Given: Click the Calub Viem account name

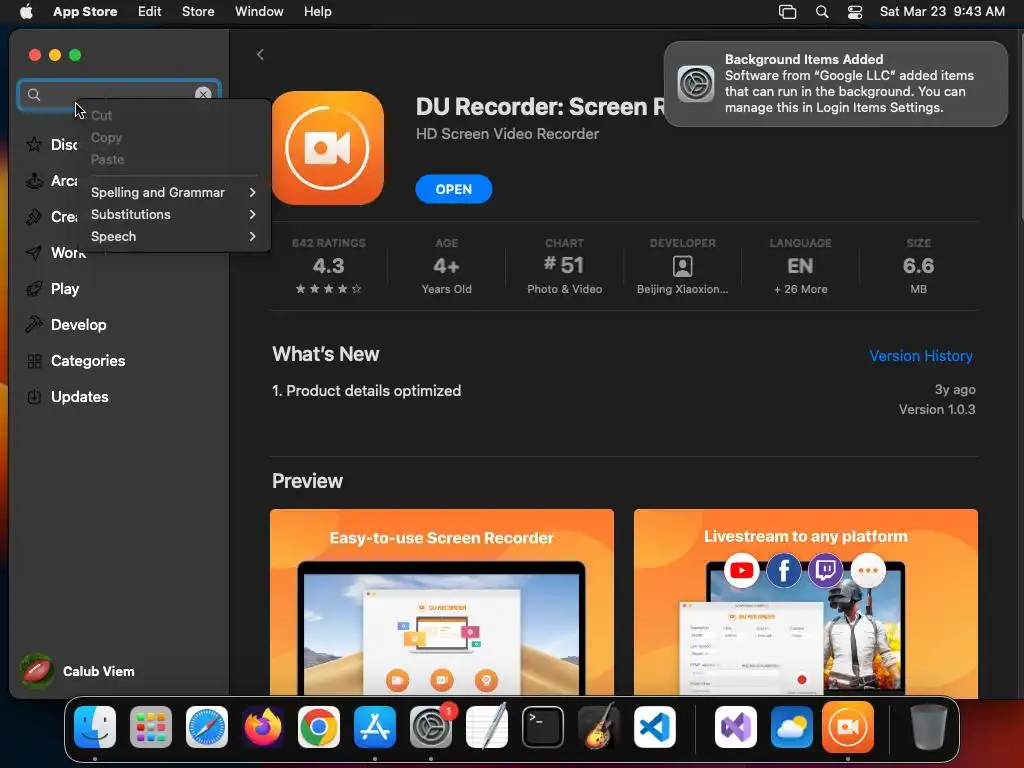Looking at the screenshot, I should pos(99,671).
